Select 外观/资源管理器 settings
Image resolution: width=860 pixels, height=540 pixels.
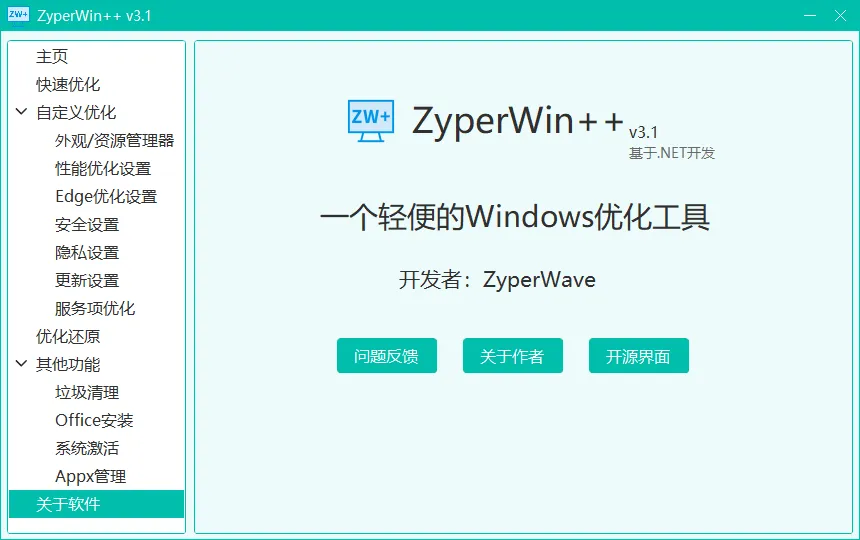coord(115,141)
